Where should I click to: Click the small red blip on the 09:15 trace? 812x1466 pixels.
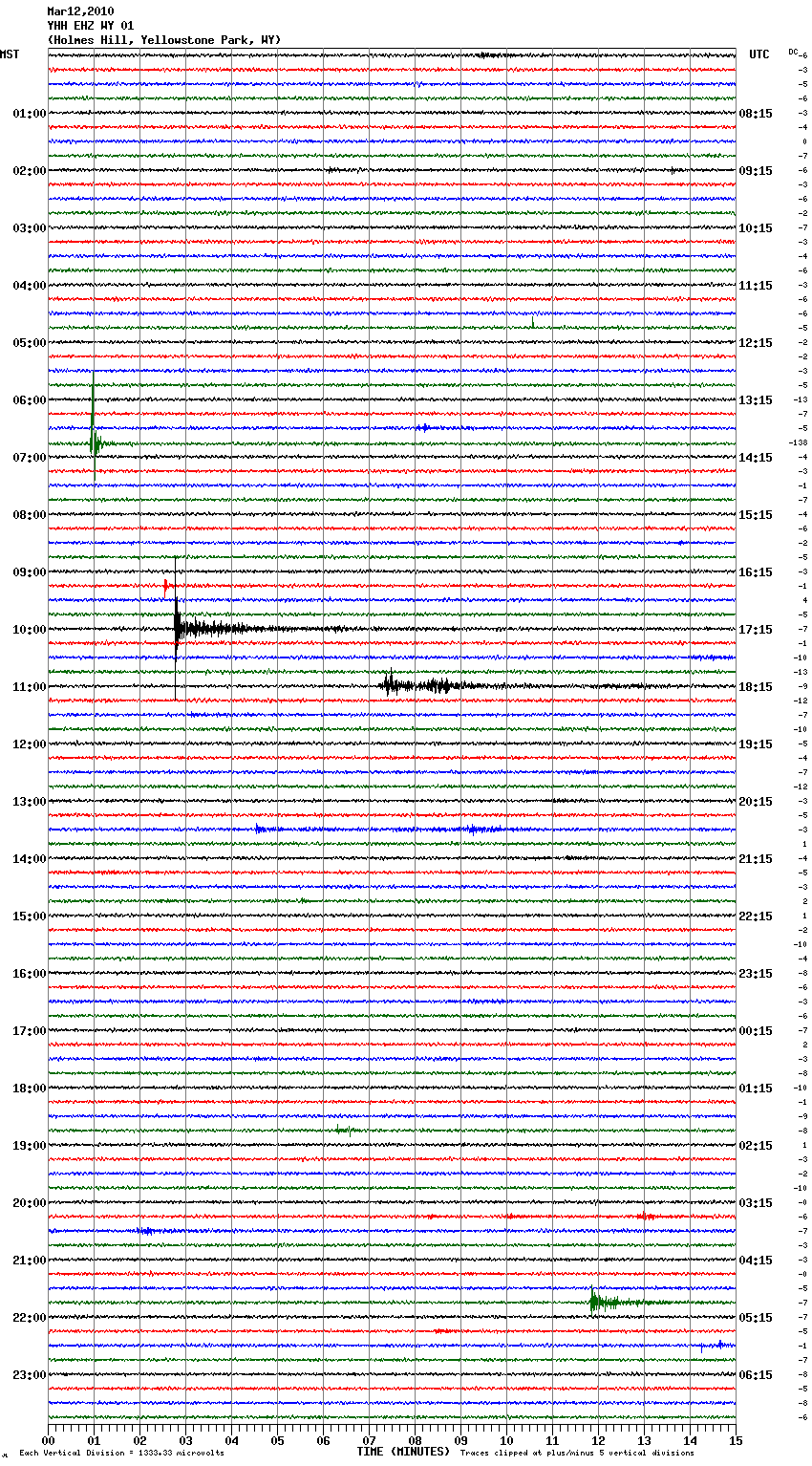pos(166,585)
